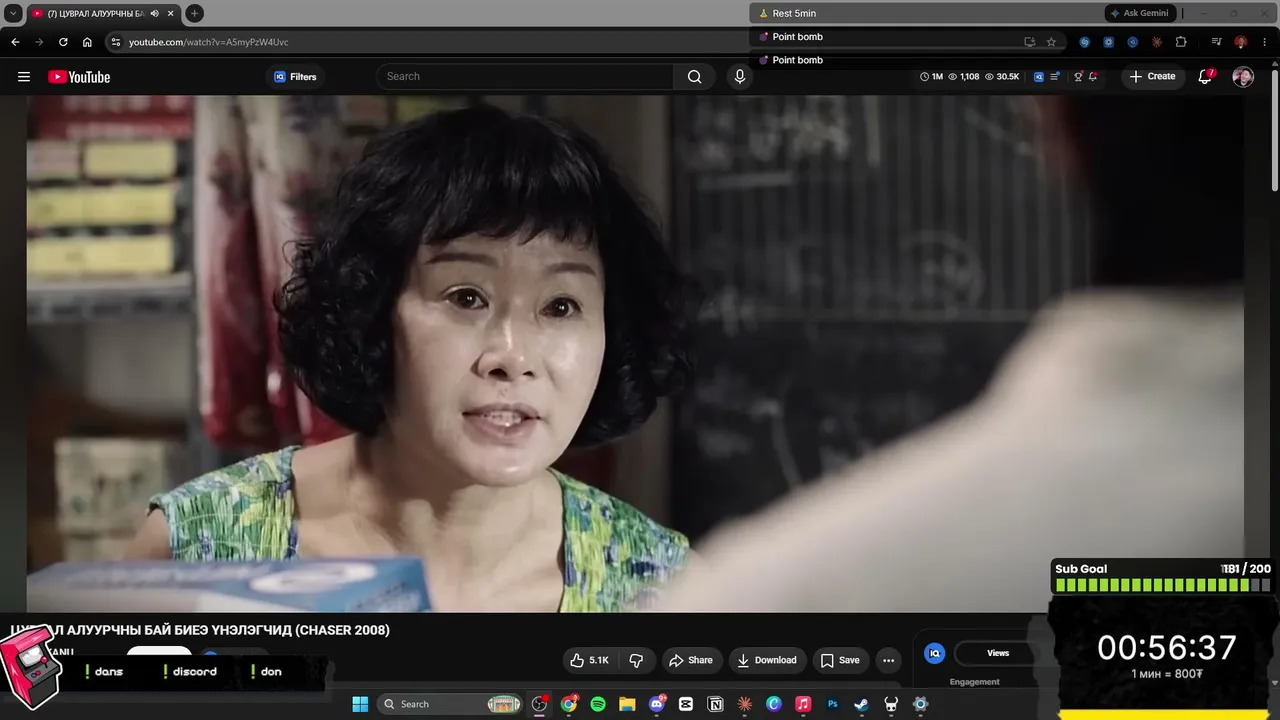
Task: Like the video with 5.1K likes
Action: (589, 660)
